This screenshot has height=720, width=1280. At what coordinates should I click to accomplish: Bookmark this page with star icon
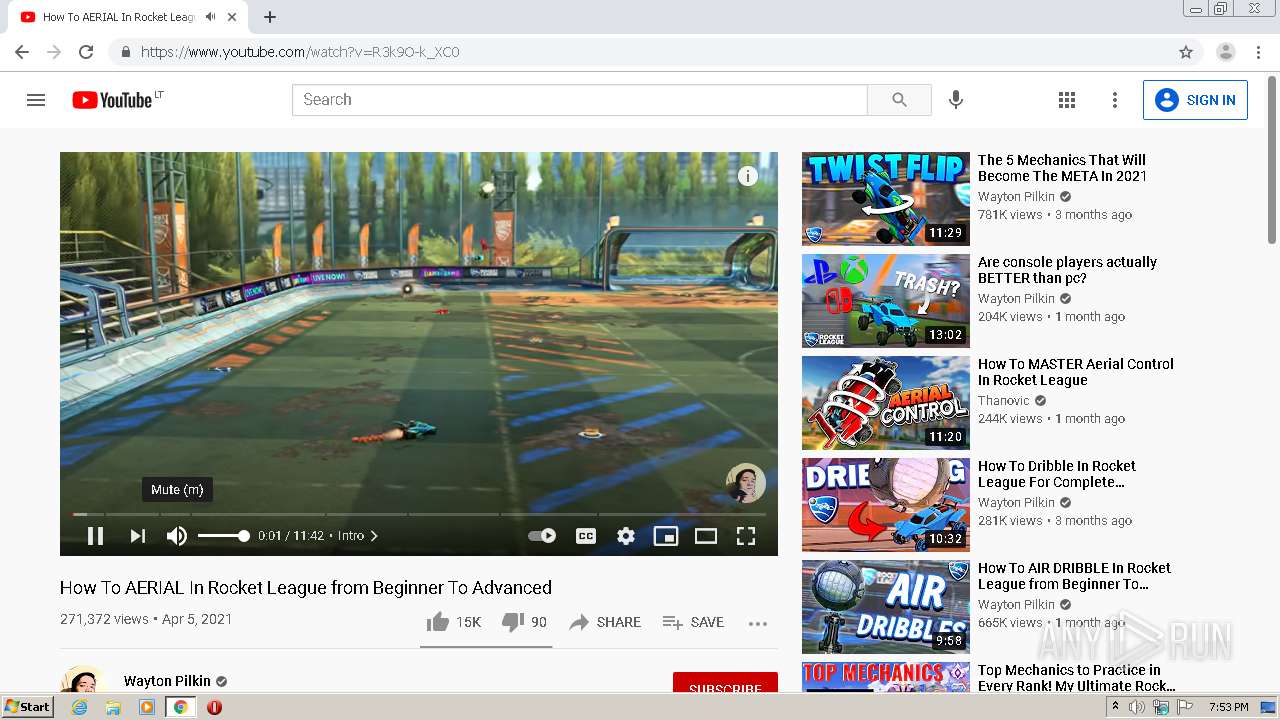pyautogui.click(x=1186, y=52)
